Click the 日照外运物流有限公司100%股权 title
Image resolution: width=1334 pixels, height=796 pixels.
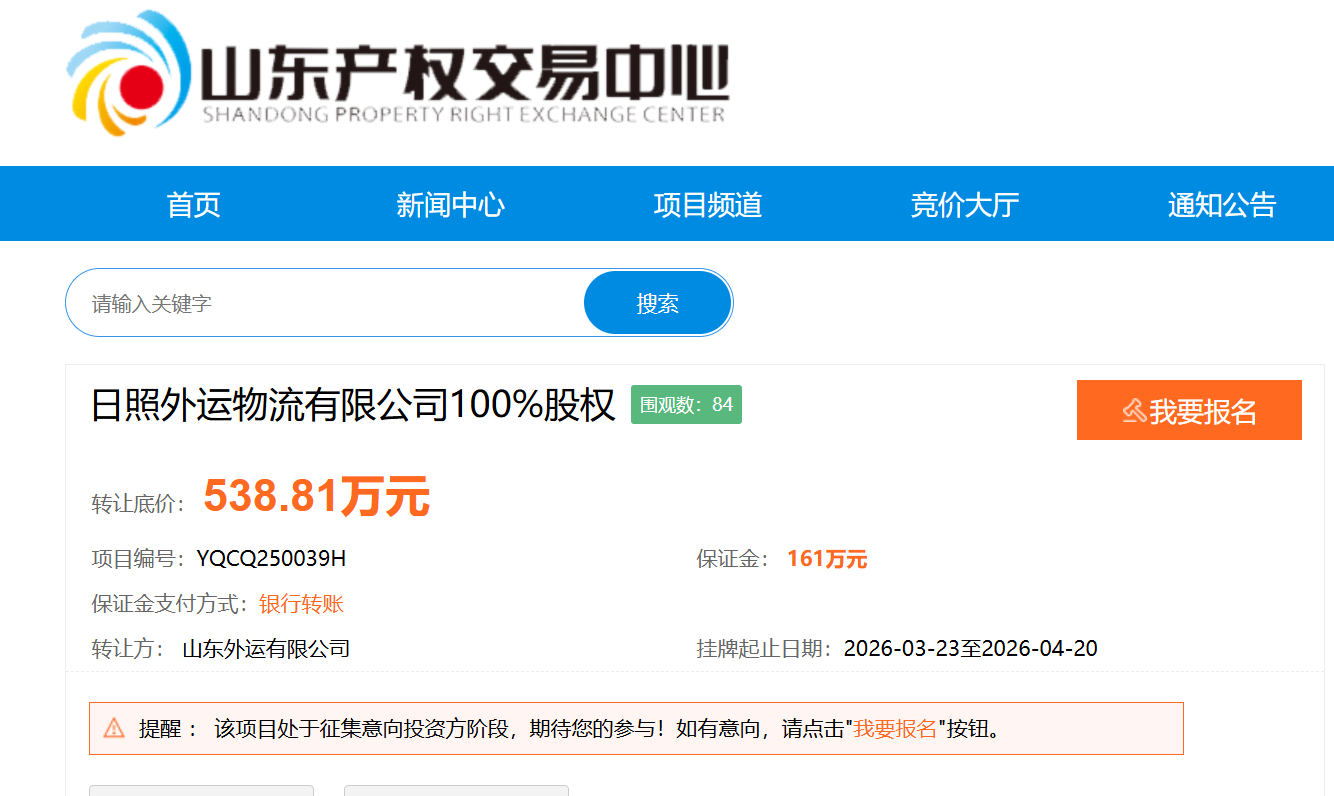[353, 406]
